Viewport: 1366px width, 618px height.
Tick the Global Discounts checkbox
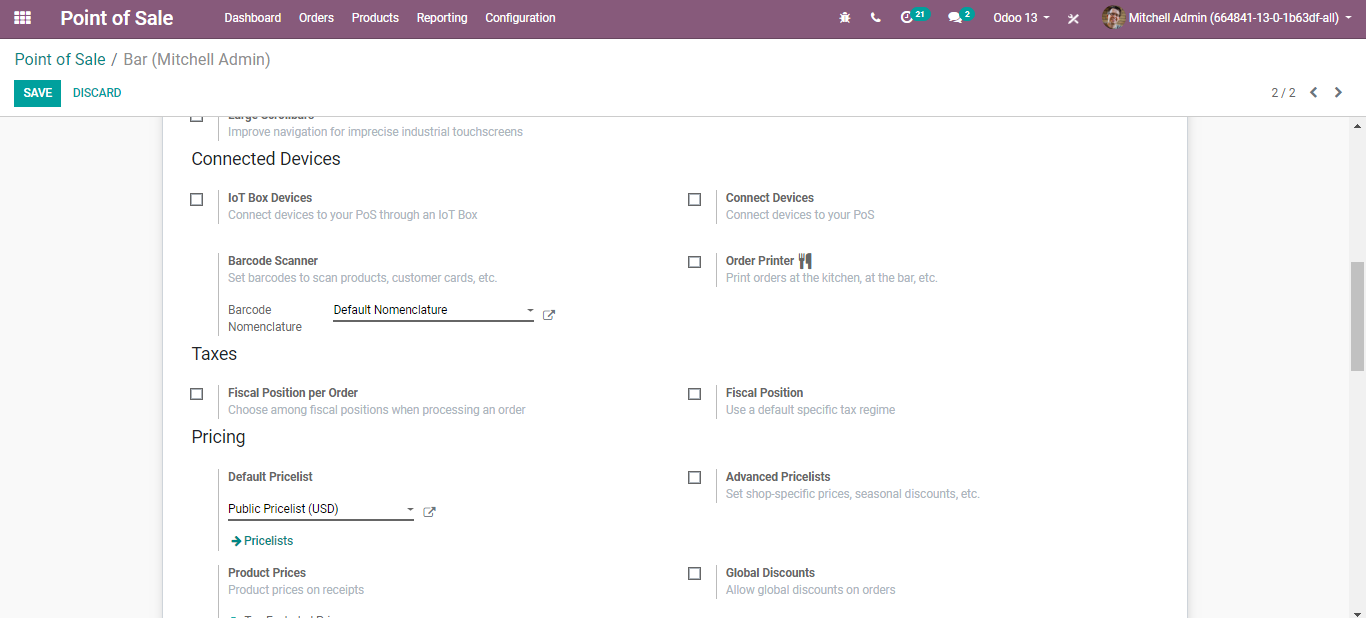coord(695,574)
